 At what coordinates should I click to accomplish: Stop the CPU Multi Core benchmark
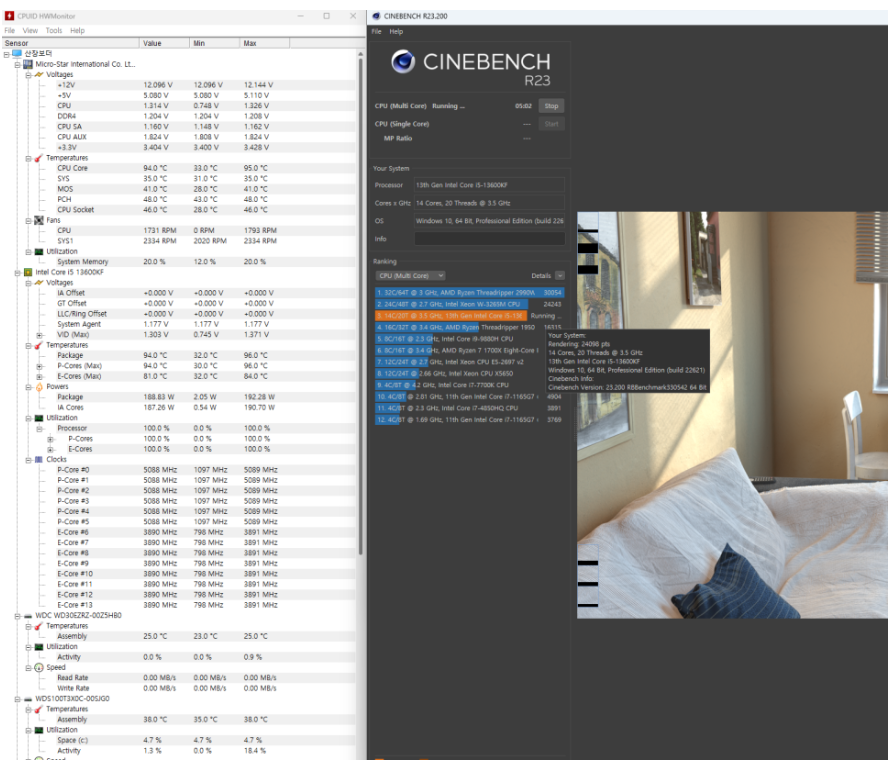551,106
